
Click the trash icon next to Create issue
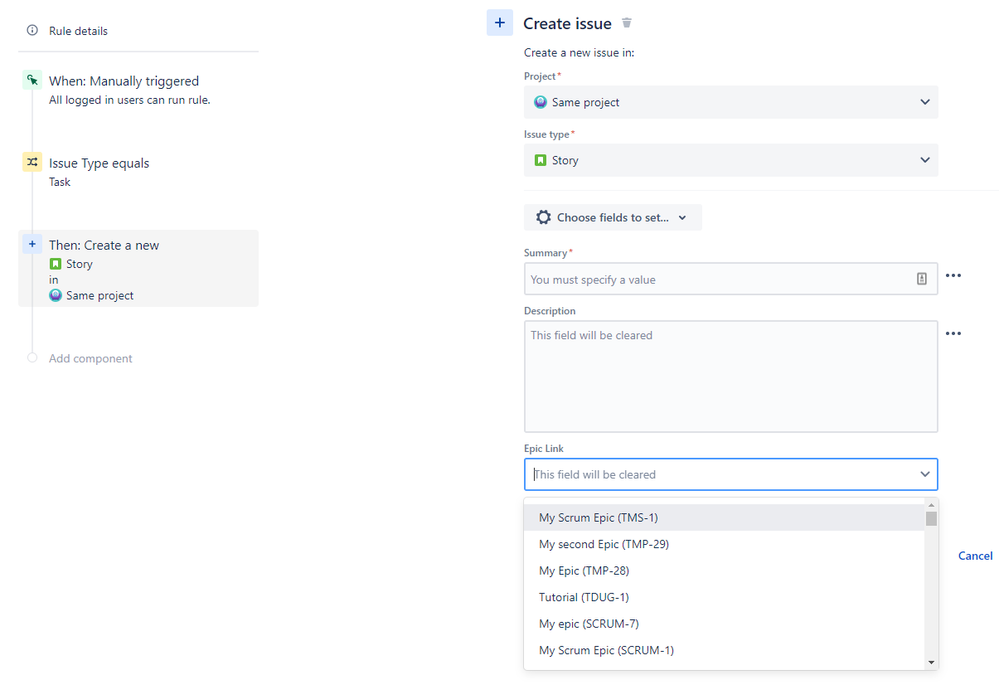[x=626, y=22]
